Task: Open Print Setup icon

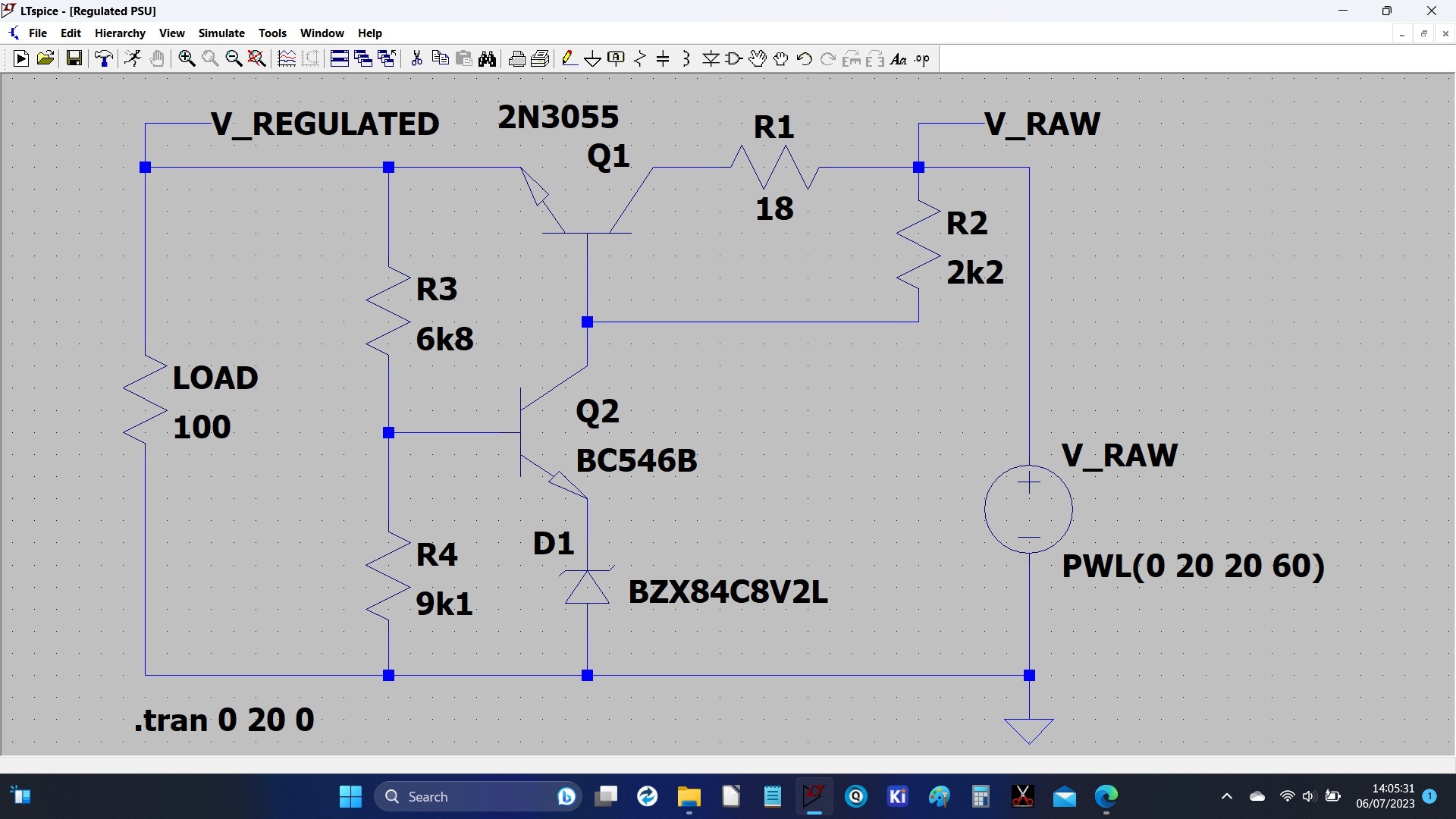Action: pos(541,59)
